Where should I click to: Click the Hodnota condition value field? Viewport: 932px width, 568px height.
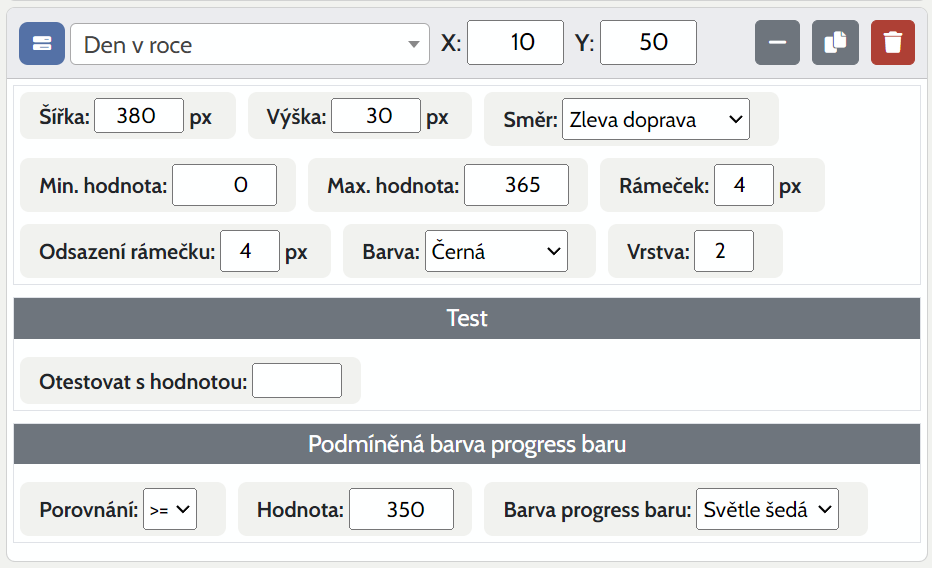click(x=401, y=510)
